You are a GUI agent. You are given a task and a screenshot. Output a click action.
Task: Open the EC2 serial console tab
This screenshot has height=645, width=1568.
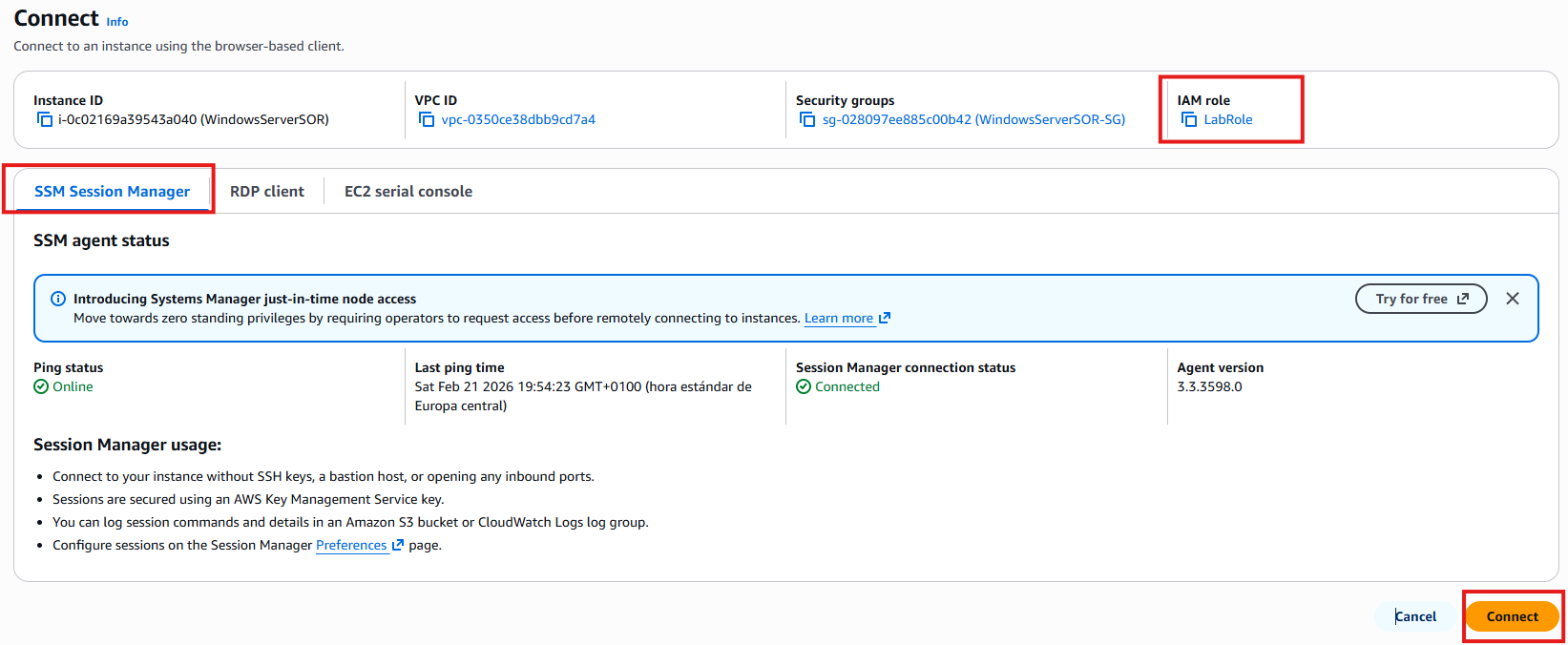click(408, 191)
